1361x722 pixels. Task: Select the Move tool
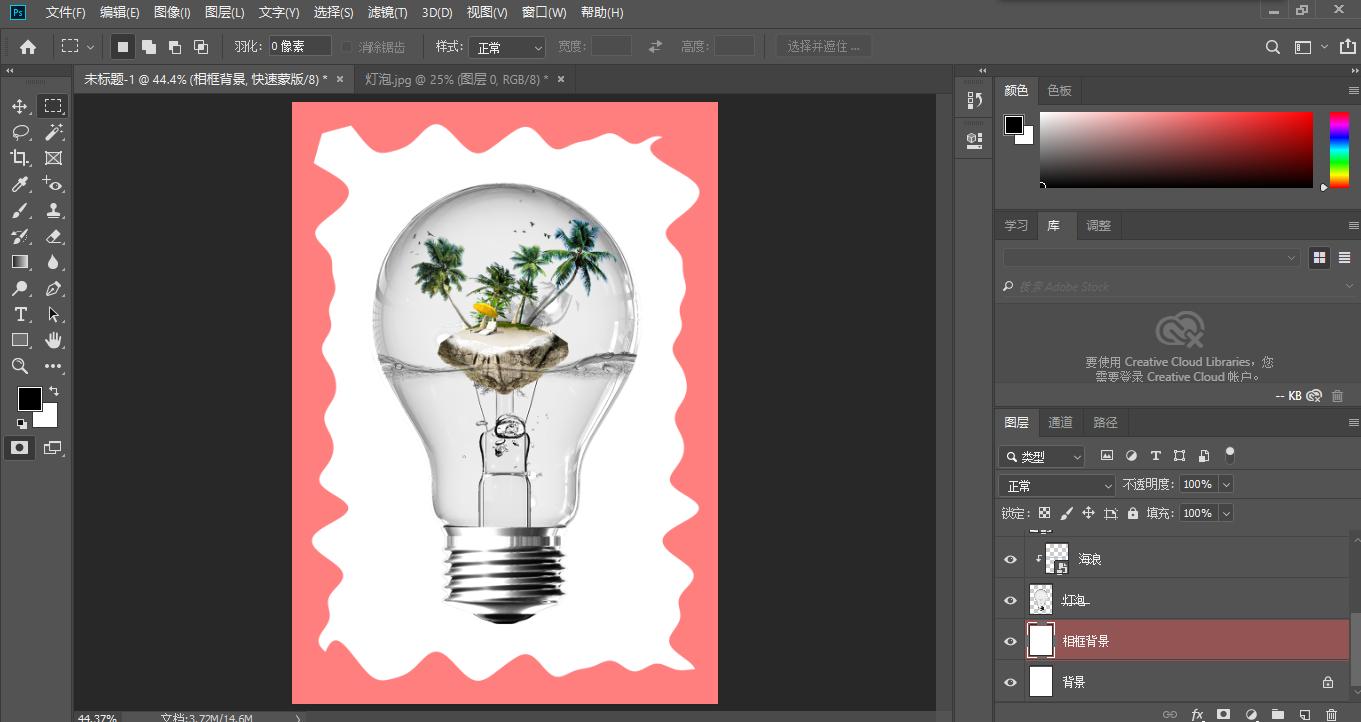(x=20, y=106)
